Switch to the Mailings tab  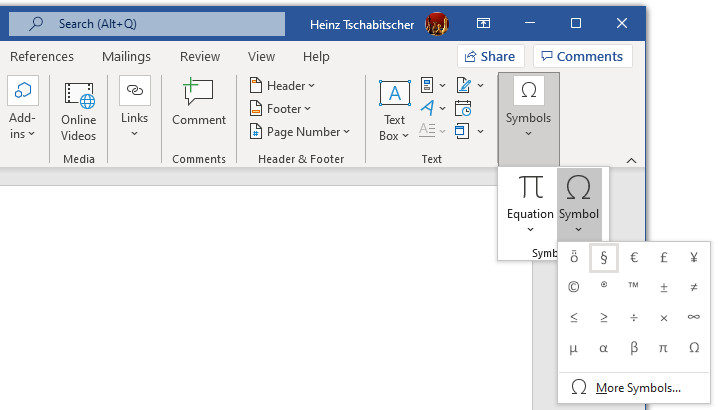(126, 56)
